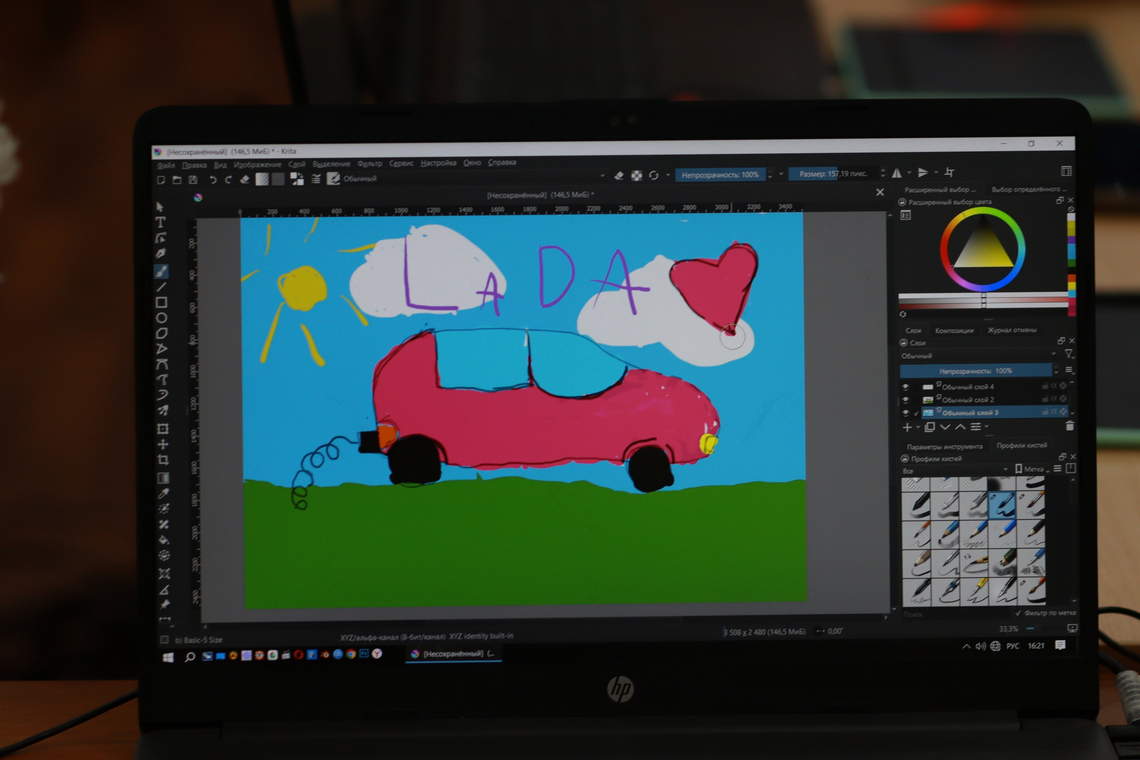
Task: Select the Text tool in toolbox
Action: pos(161,223)
